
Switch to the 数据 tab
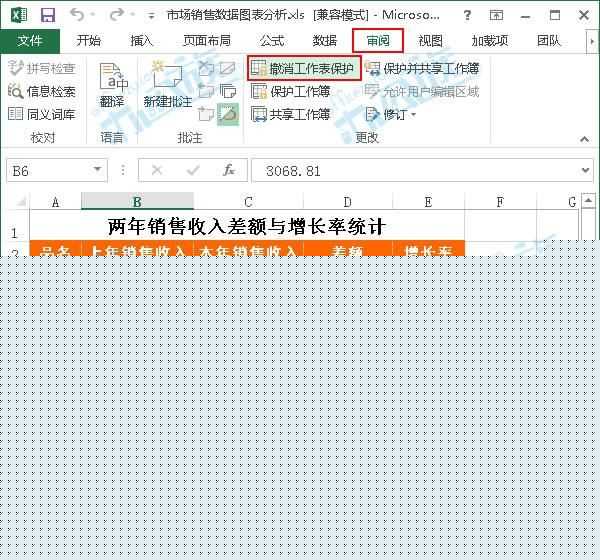(324, 41)
